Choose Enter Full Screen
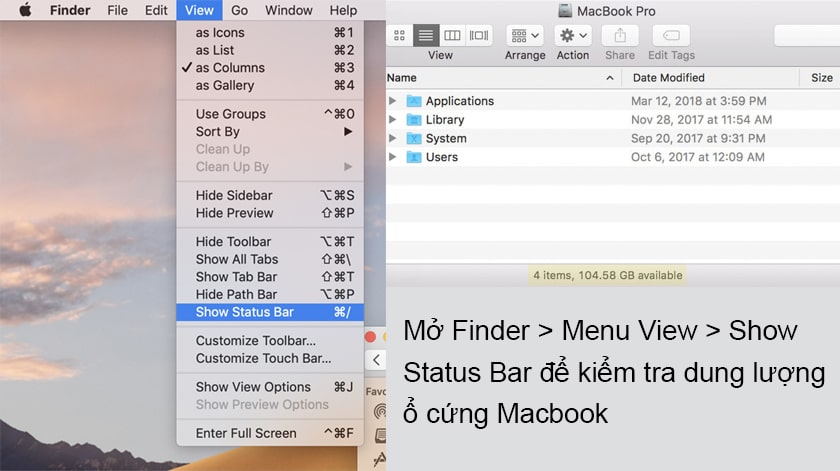 270,432
